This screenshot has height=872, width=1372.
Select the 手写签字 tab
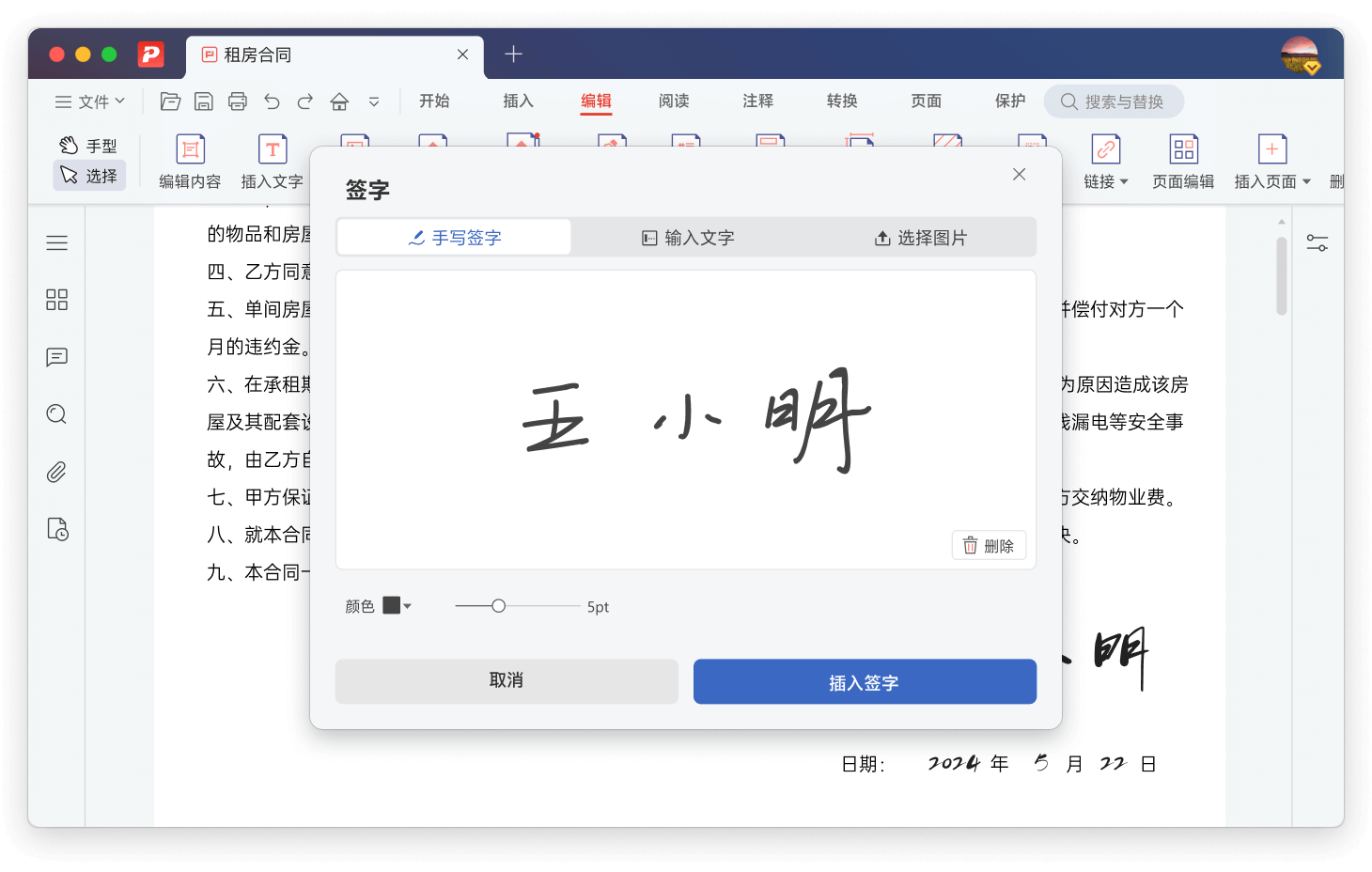454,238
